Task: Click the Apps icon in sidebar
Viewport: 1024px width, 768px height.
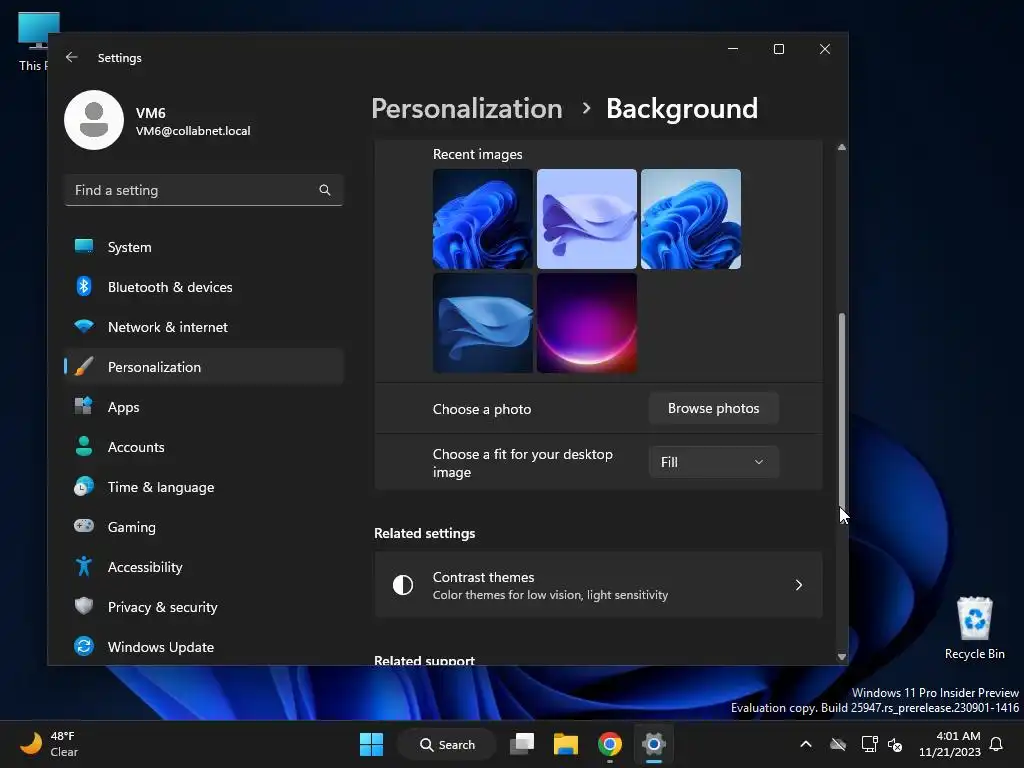Action: tap(84, 406)
